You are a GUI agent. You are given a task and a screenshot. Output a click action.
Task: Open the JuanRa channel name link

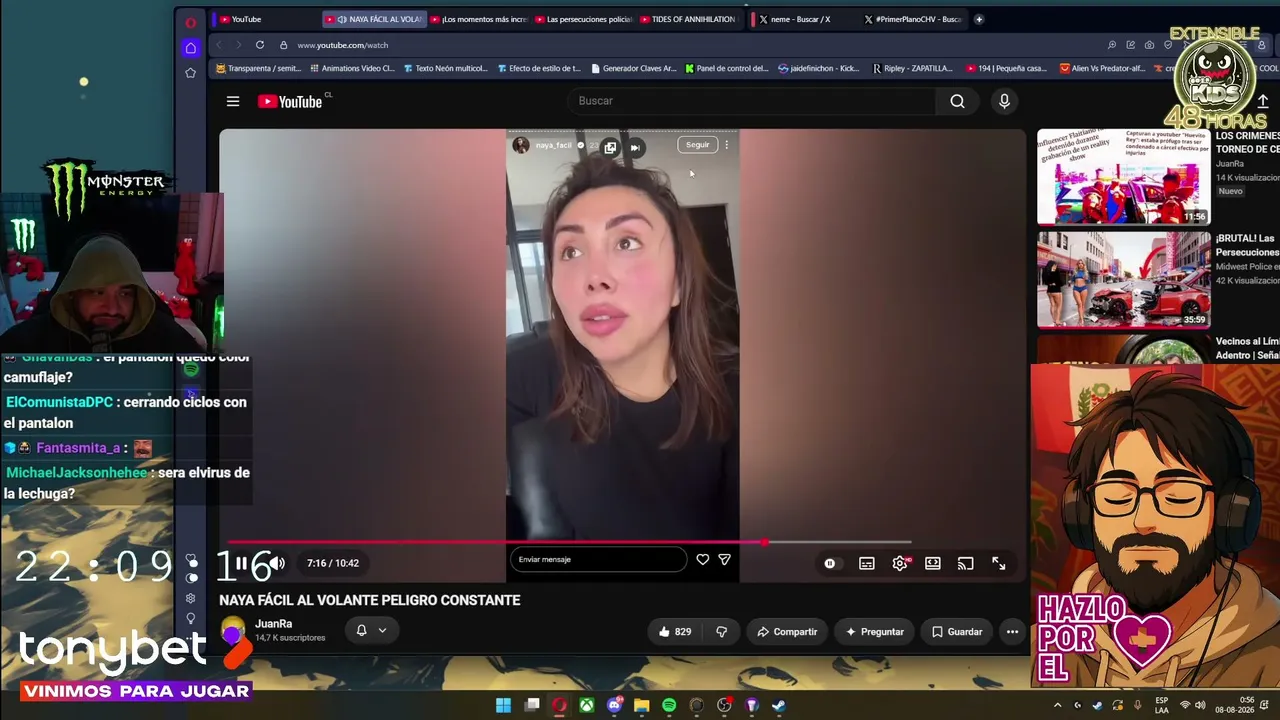coord(273,624)
